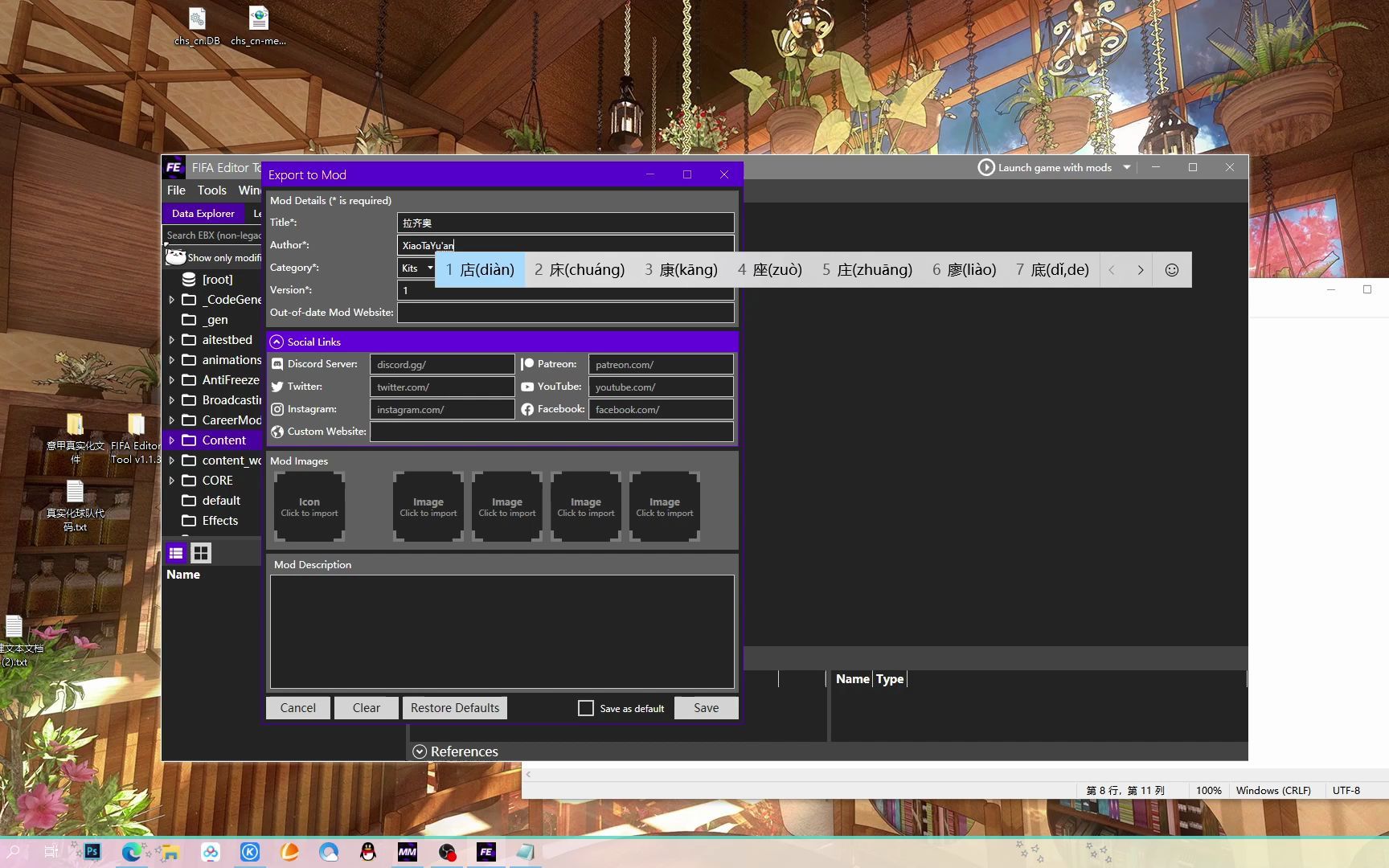
Task: Click the YouTube play icon
Action: click(527, 387)
